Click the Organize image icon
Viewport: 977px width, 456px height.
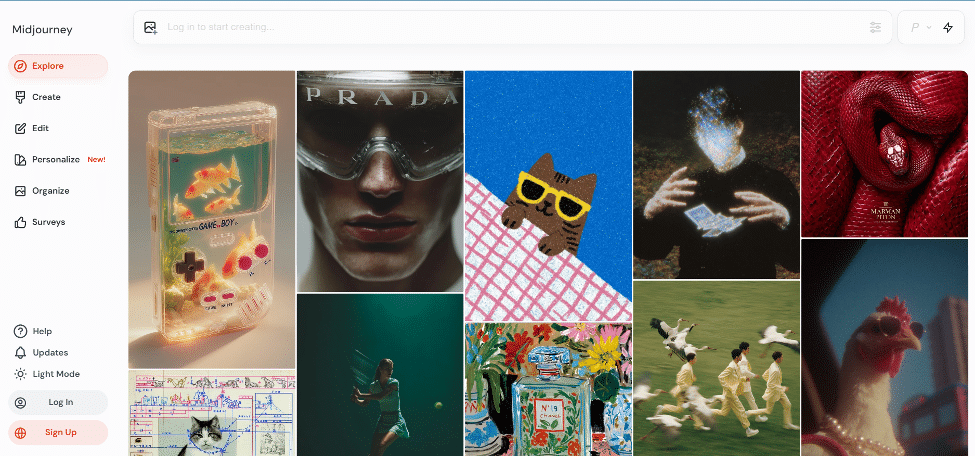[x=21, y=191]
